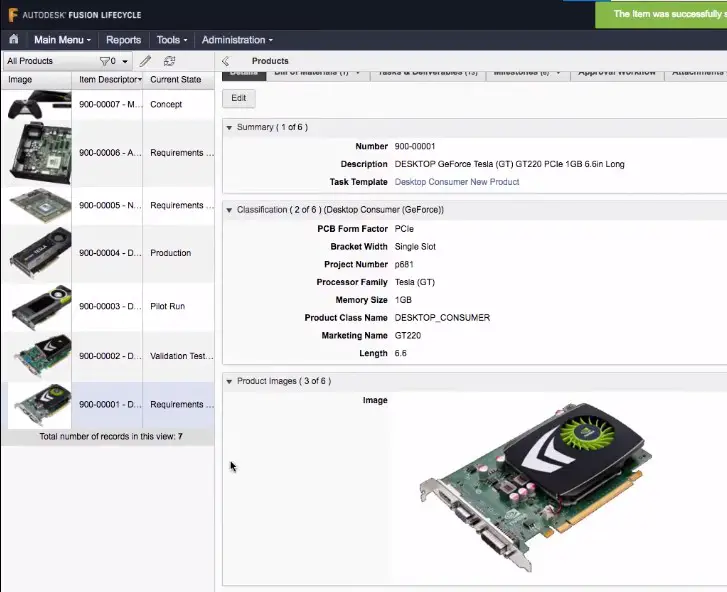
Task: Click the Product Class Name value DESKTOP_CONSUMER
Action: [442, 318]
